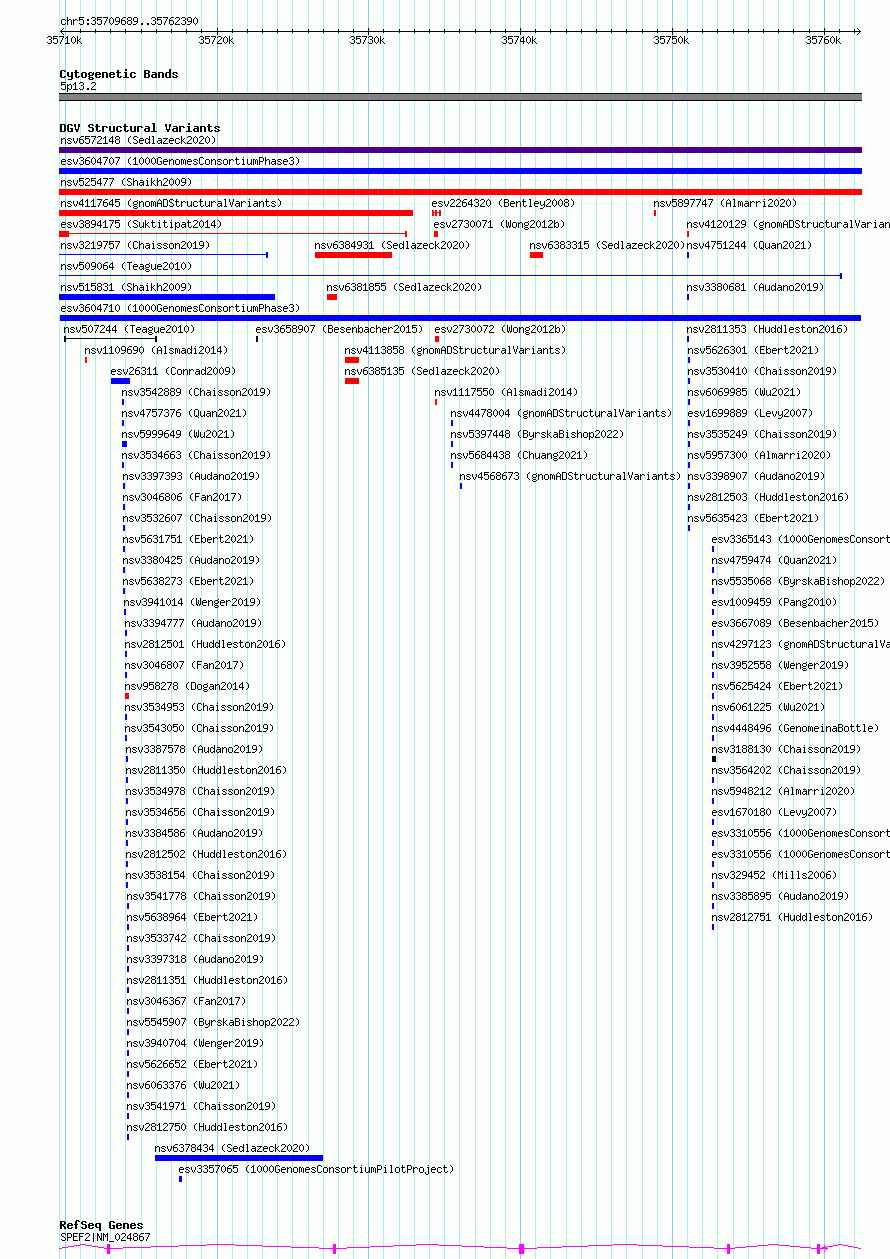Select the esv3658907 (Besenbacher2015) label
This screenshot has height=1259, width=890.
tap(339, 329)
